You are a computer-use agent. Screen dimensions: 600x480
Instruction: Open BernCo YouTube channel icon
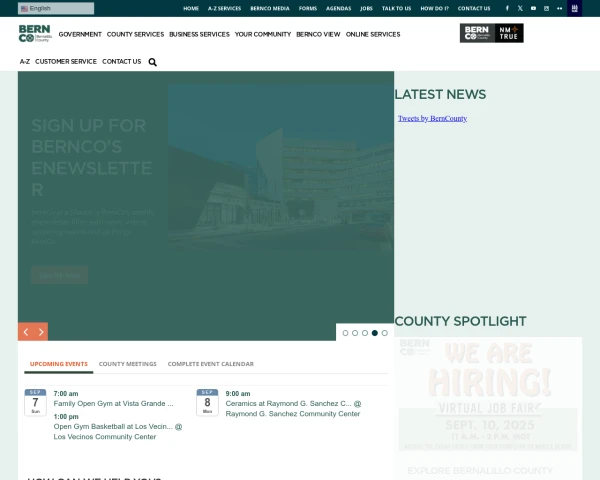pyautogui.click(x=533, y=8)
